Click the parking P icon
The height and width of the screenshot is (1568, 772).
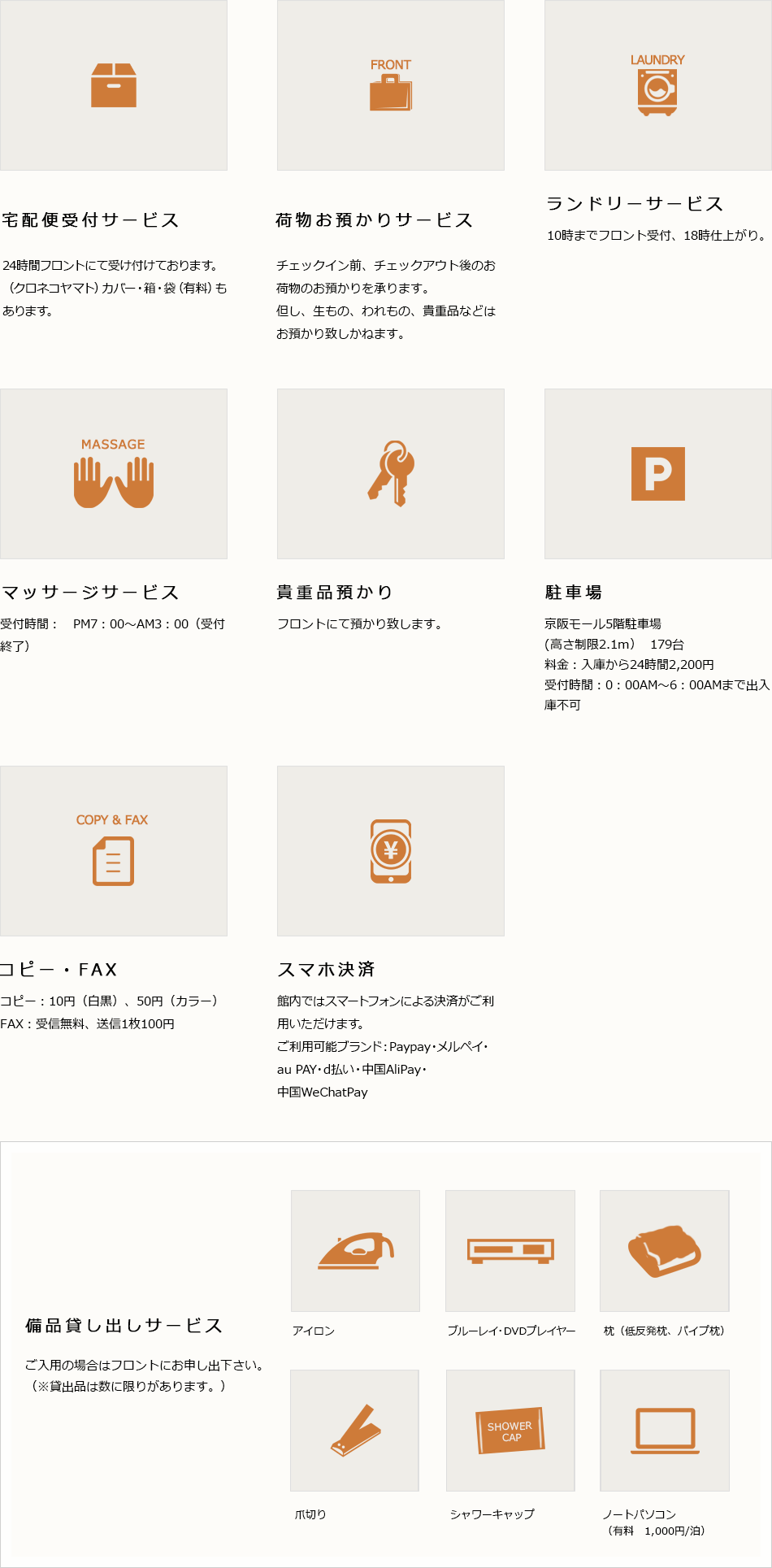click(658, 474)
